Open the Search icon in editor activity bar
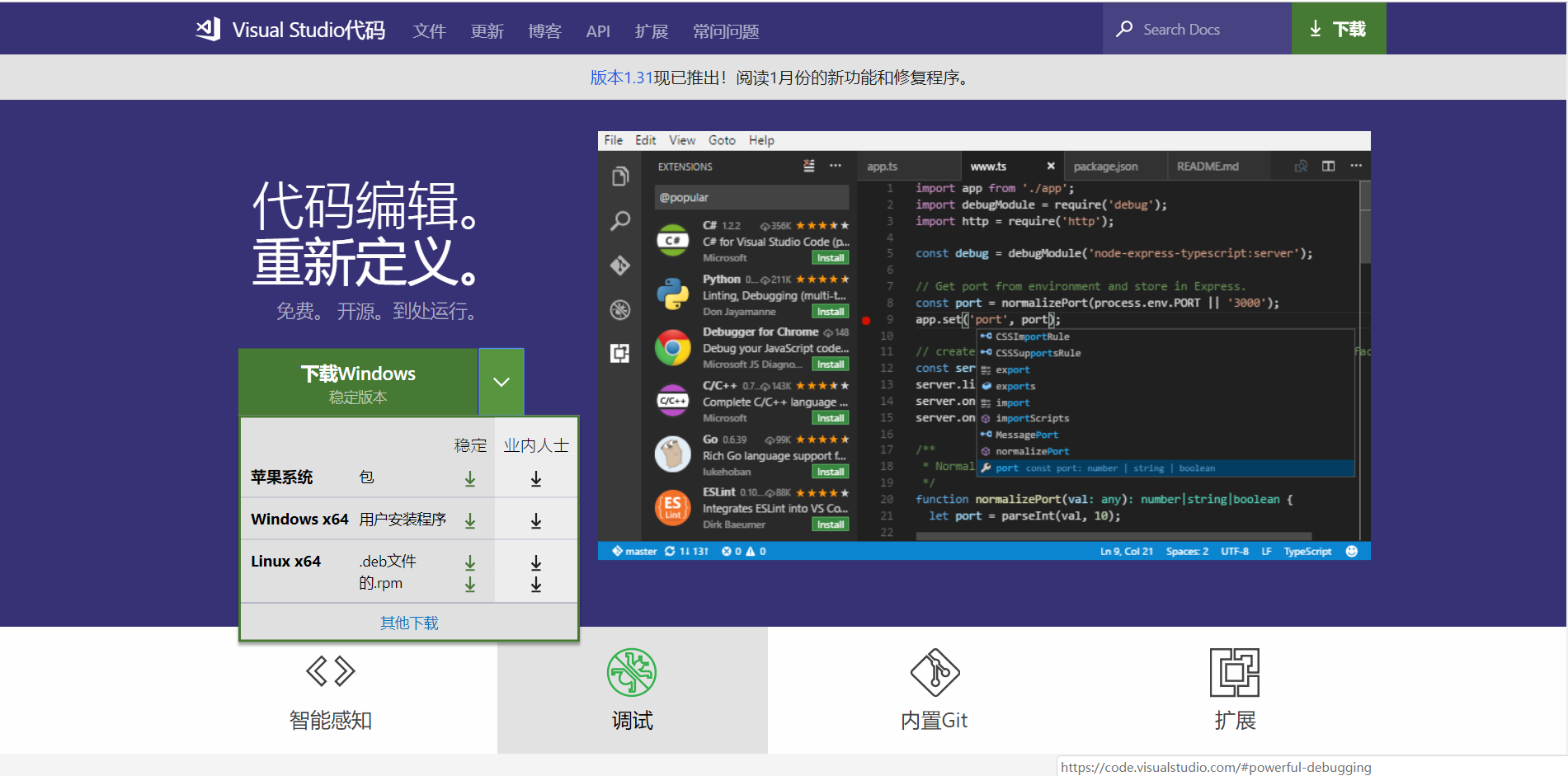The image size is (1568, 776). click(x=620, y=220)
